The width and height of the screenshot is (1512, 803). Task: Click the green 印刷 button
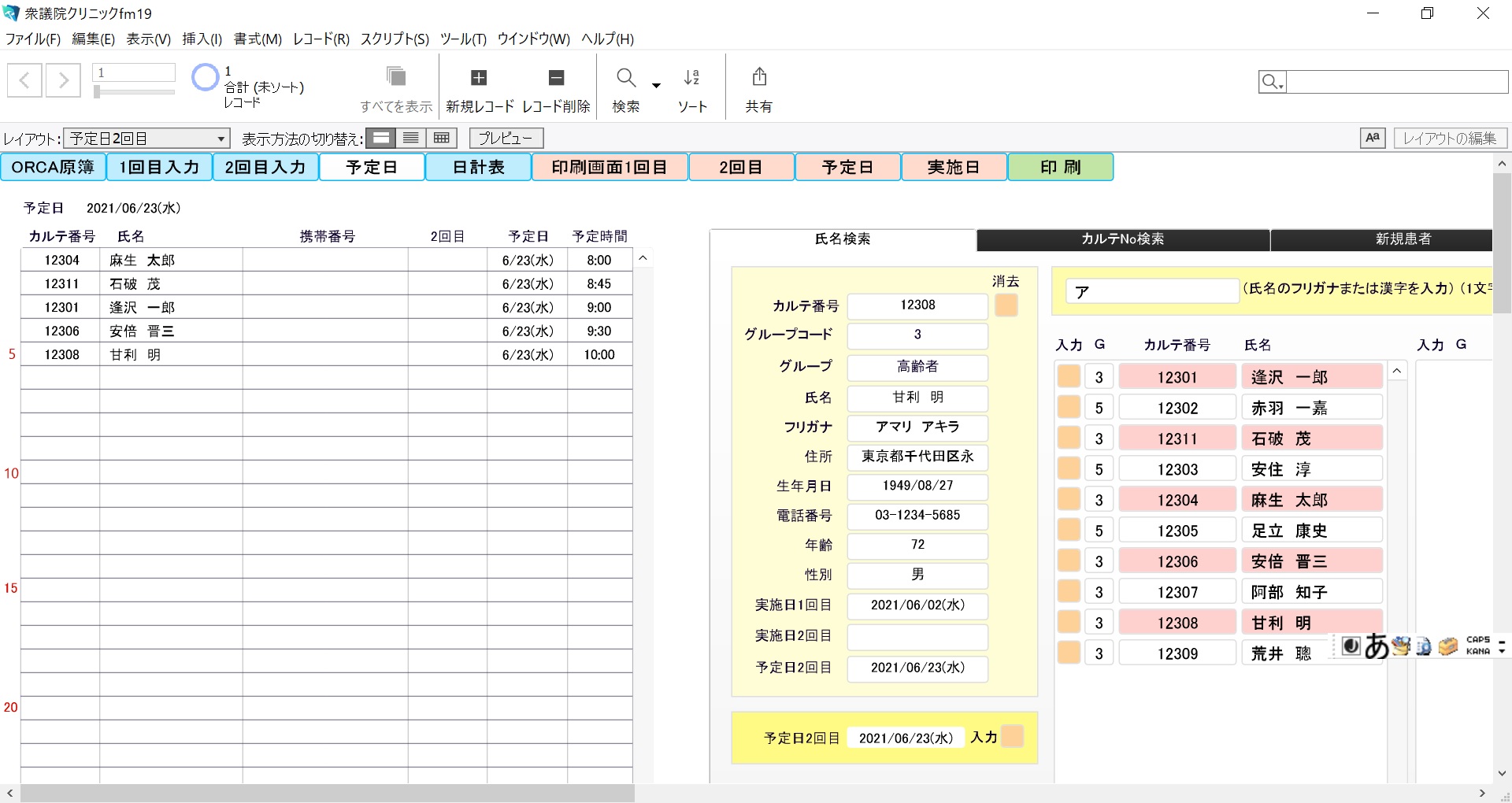(x=1060, y=167)
